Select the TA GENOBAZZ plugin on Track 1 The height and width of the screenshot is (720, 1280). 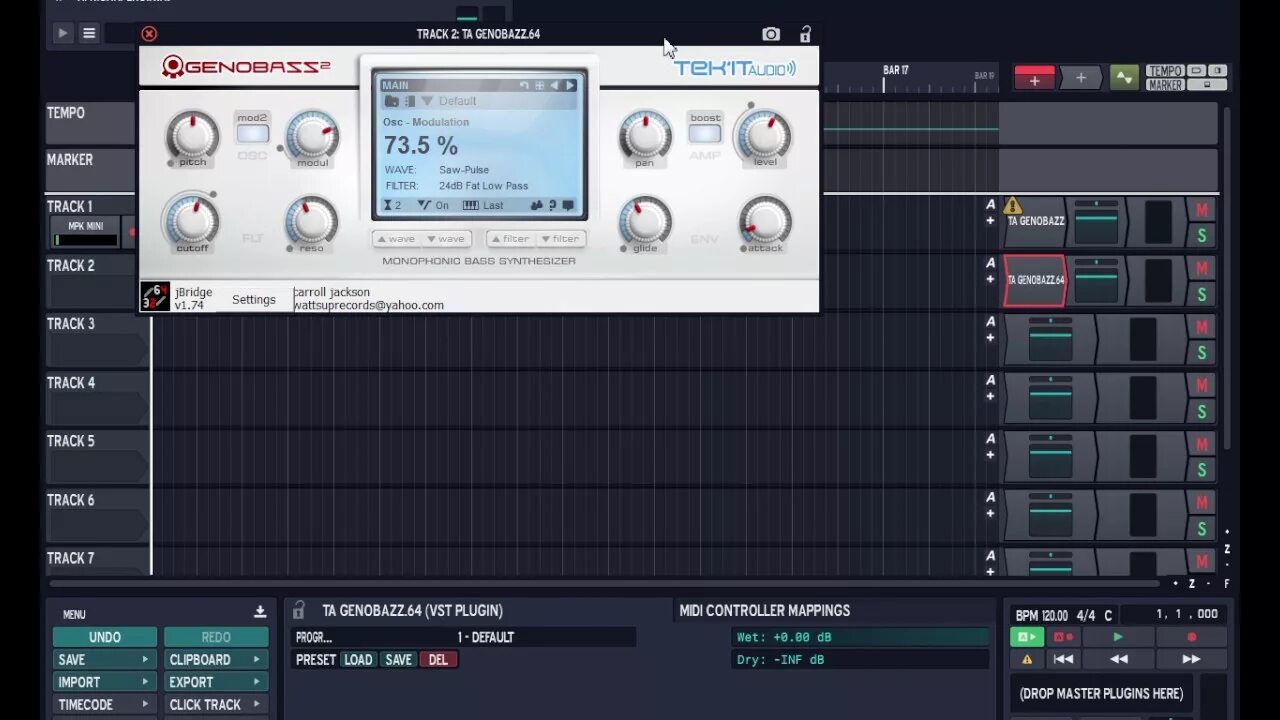[x=1035, y=221]
